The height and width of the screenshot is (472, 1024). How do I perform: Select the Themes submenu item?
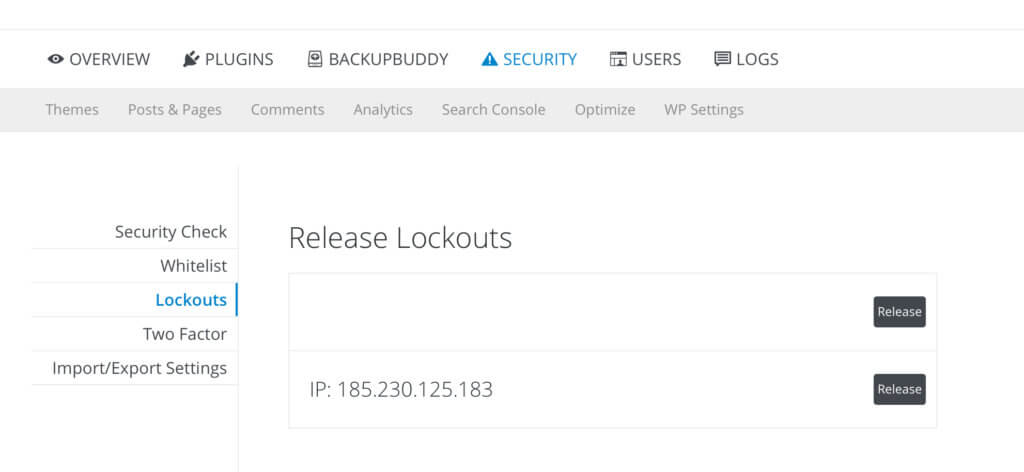point(72,110)
